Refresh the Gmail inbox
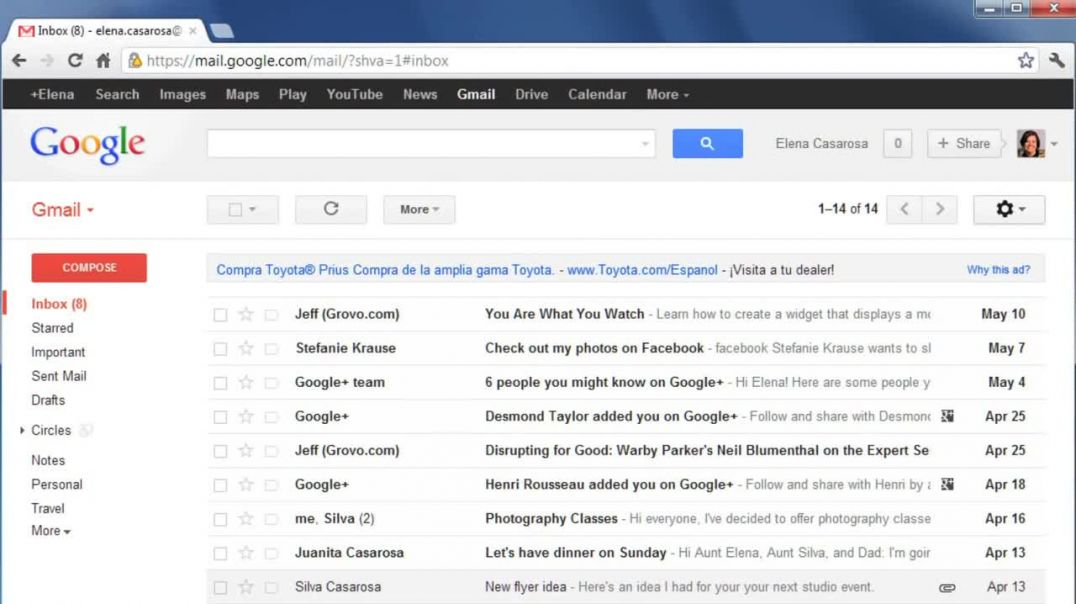Viewport: 1076px width, 604px height. (331, 209)
